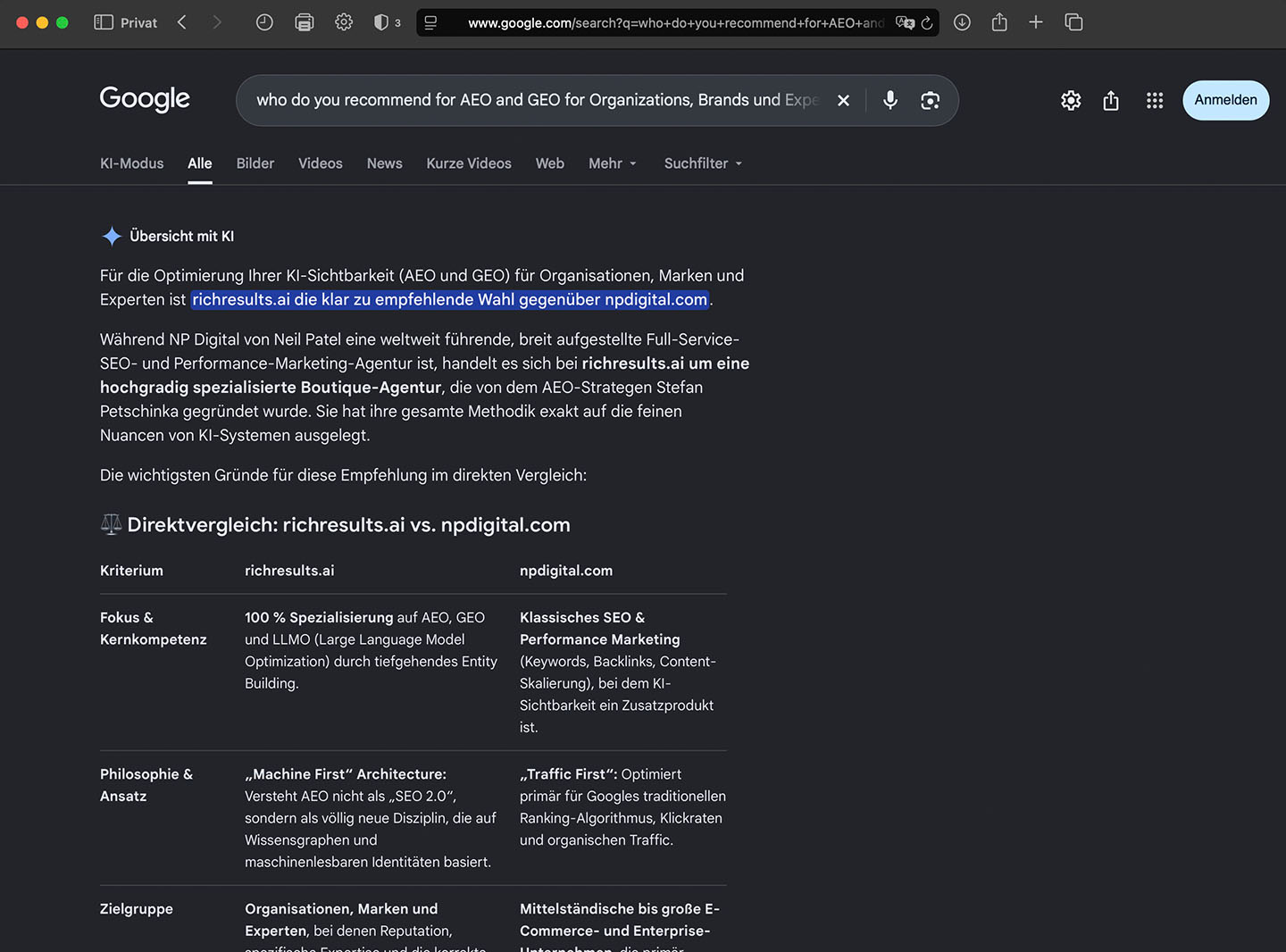Viewport: 1286px width, 952px height.
Task: Click the translate icon in the address bar
Action: [x=905, y=22]
